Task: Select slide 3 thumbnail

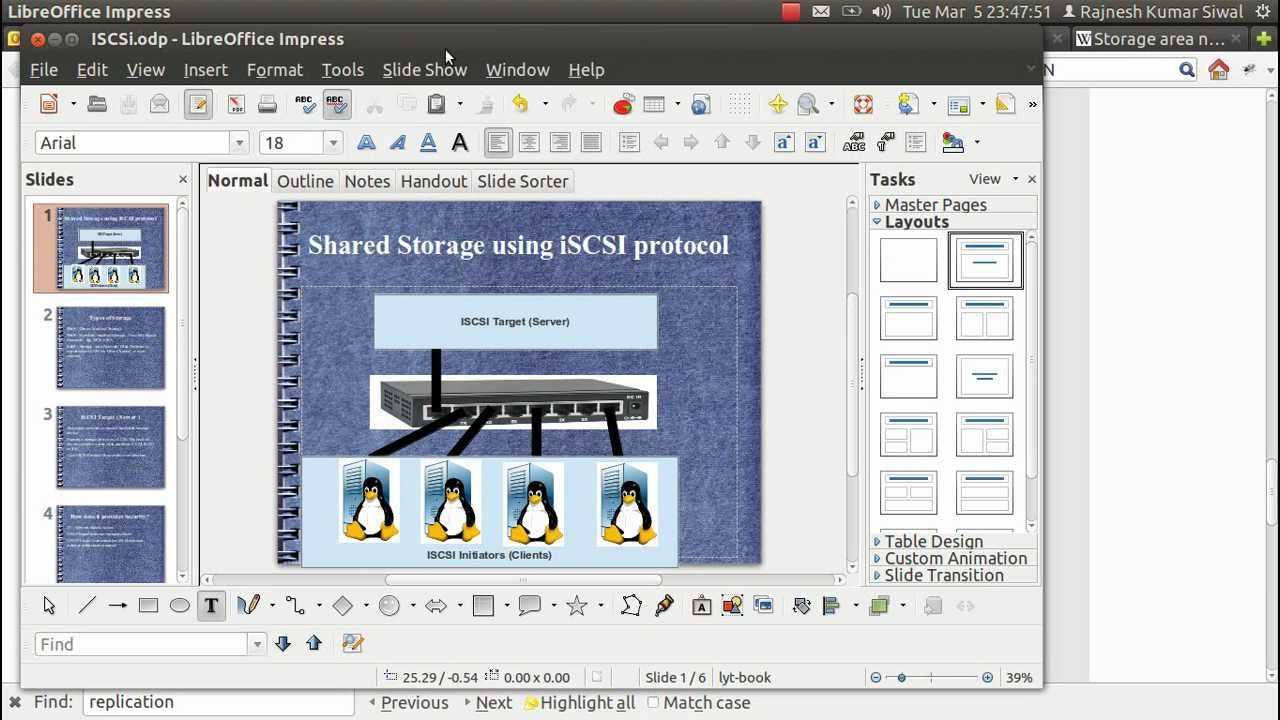Action: tap(111, 447)
